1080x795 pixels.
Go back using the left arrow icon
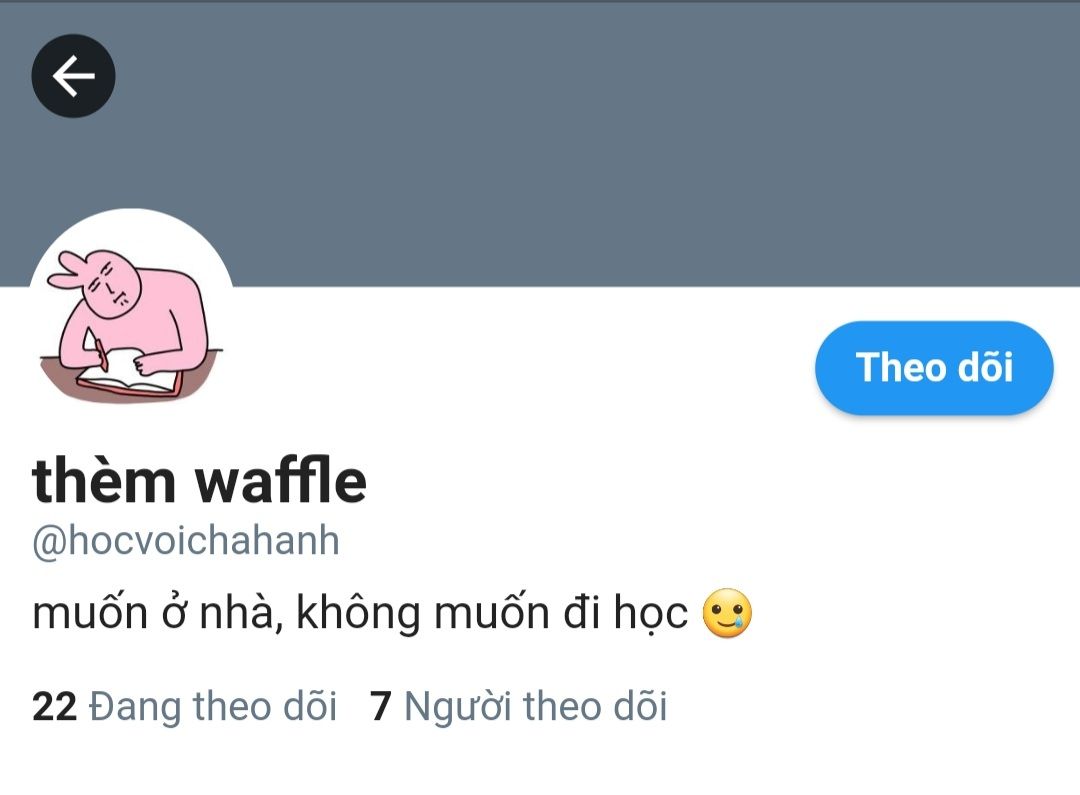pos(73,76)
